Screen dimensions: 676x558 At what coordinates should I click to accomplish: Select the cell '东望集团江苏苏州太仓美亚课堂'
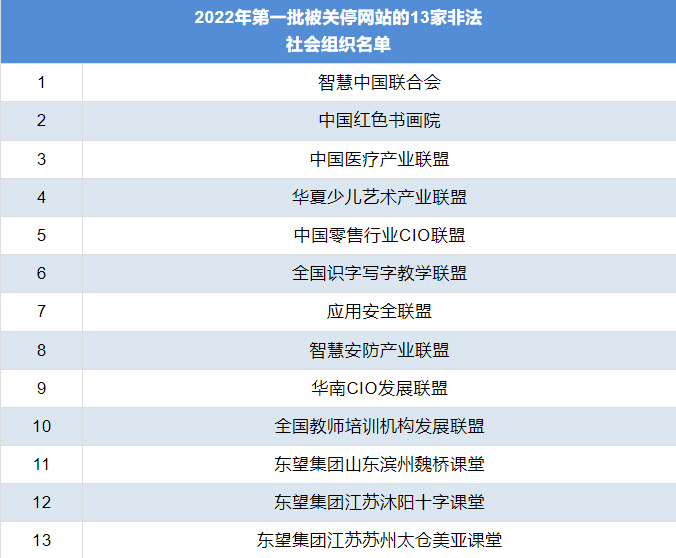[379, 540]
